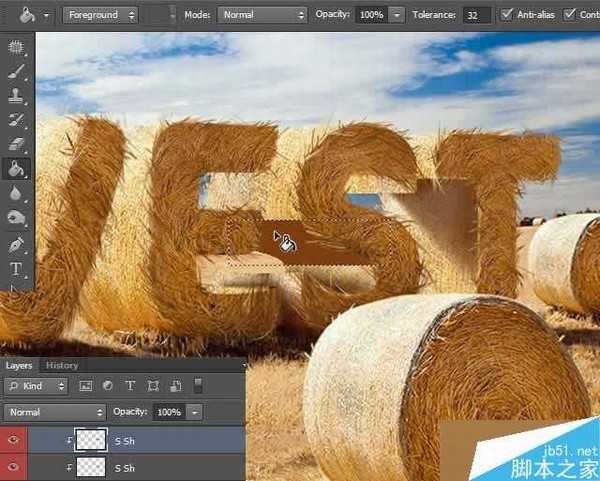600x481 pixels.
Task: Open the Foreground fill source dropdown
Action: click(103, 15)
